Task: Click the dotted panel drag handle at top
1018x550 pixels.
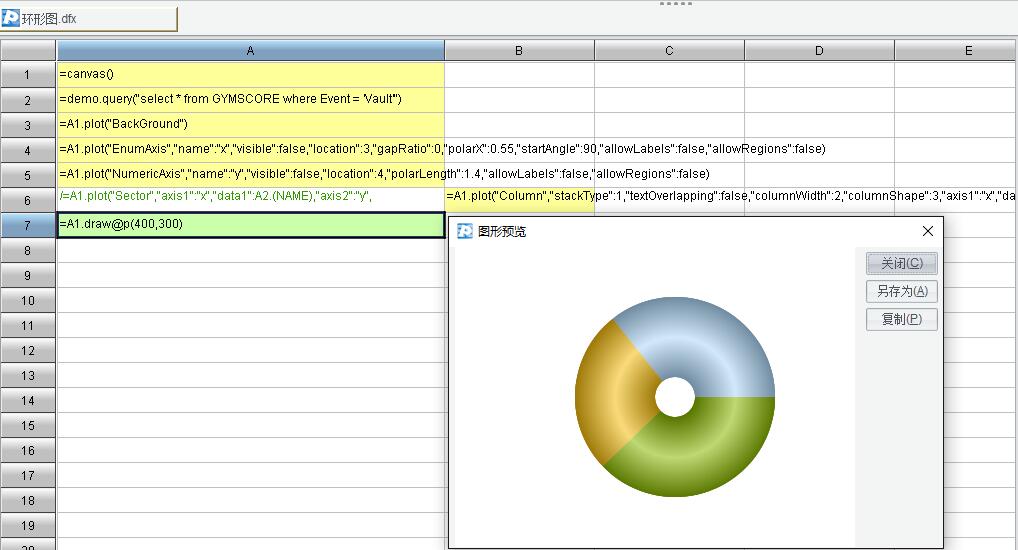Action: pyautogui.click(x=676, y=4)
